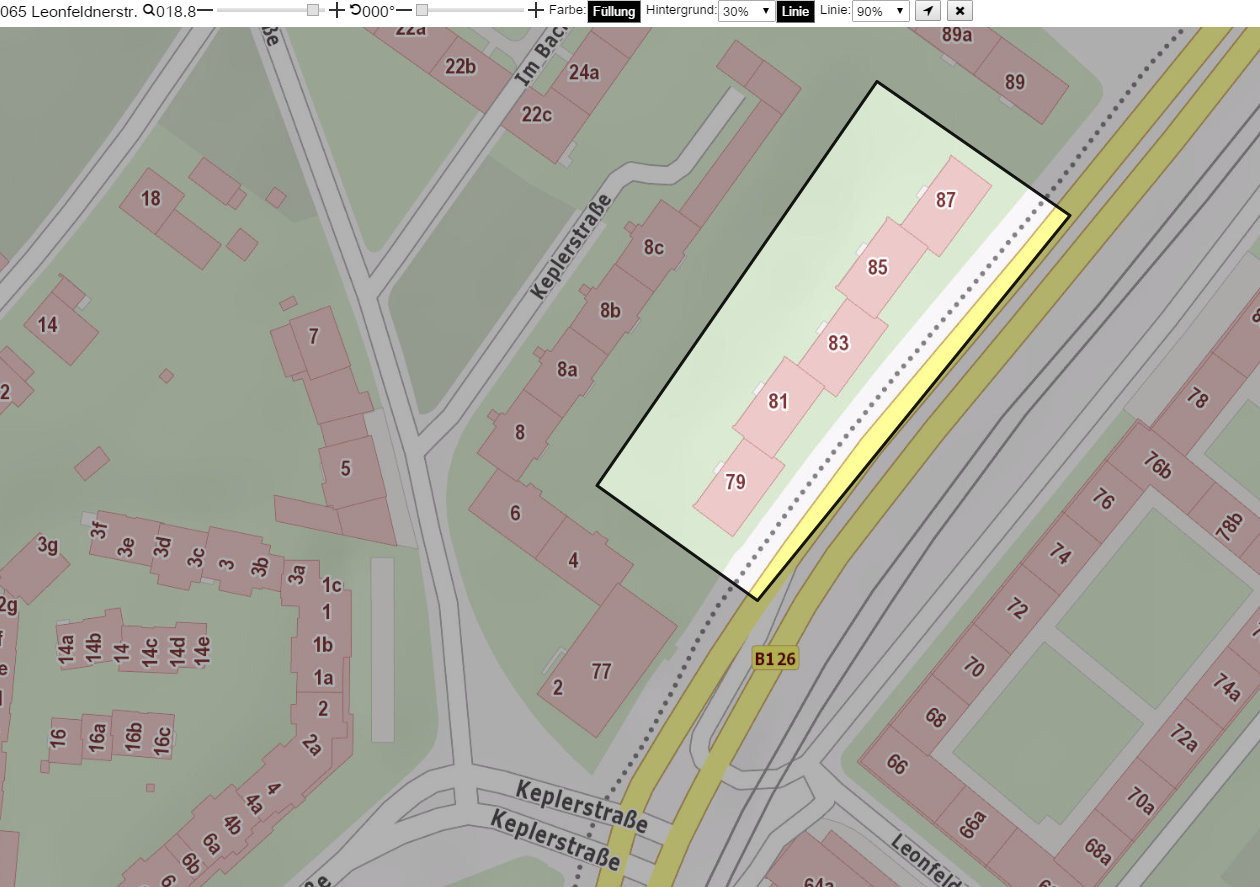Click the B126 road sign label
The image size is (1260, 887).
coord(775,659)
